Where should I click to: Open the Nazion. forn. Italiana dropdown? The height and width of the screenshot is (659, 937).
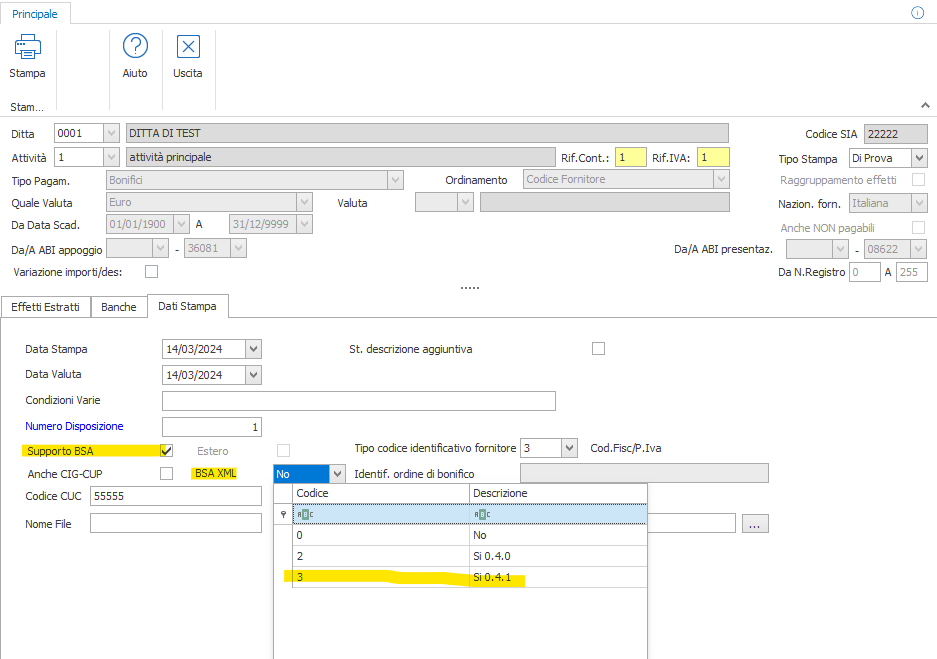(920, 203)
